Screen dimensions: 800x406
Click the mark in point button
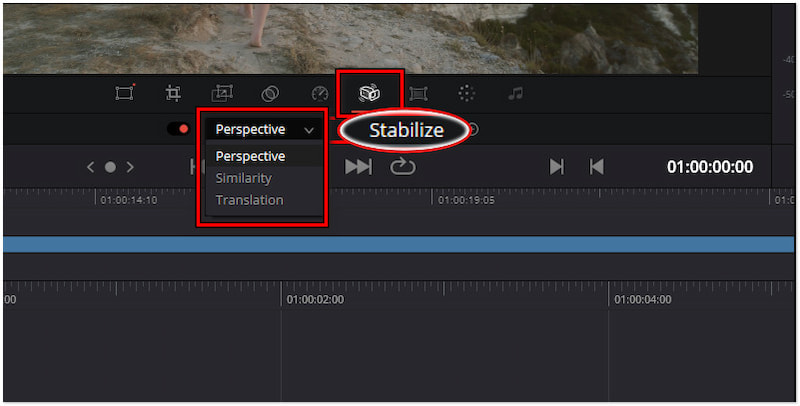click(x=557, y=167)
